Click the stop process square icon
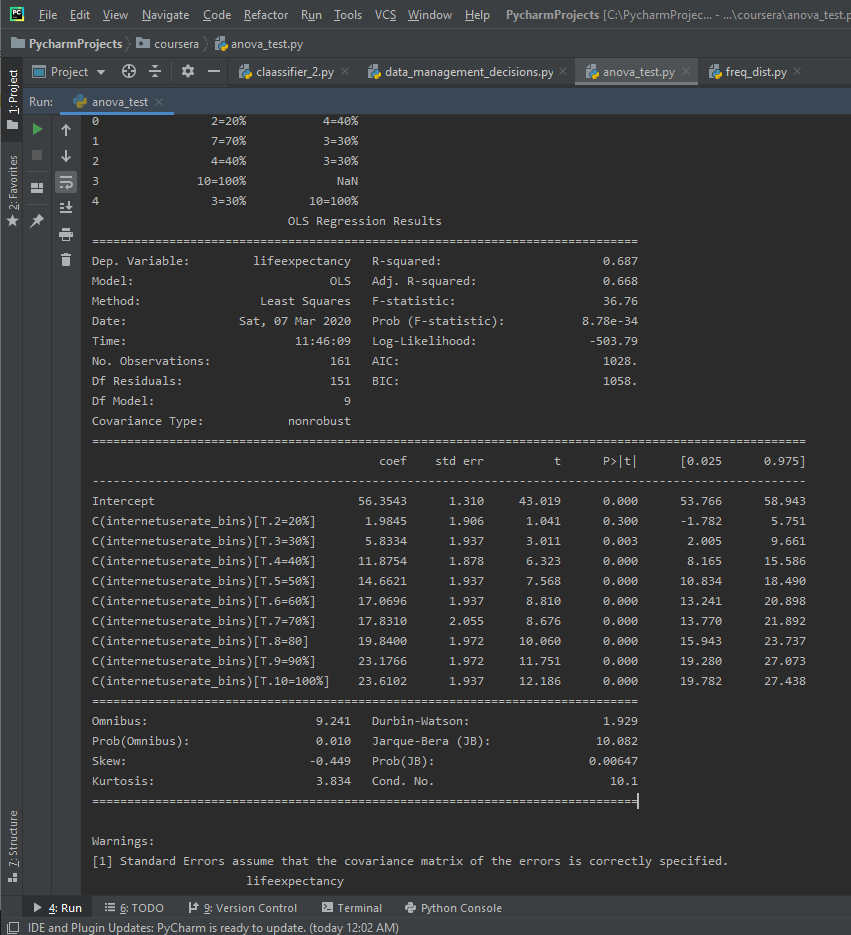 coord(38,155)
